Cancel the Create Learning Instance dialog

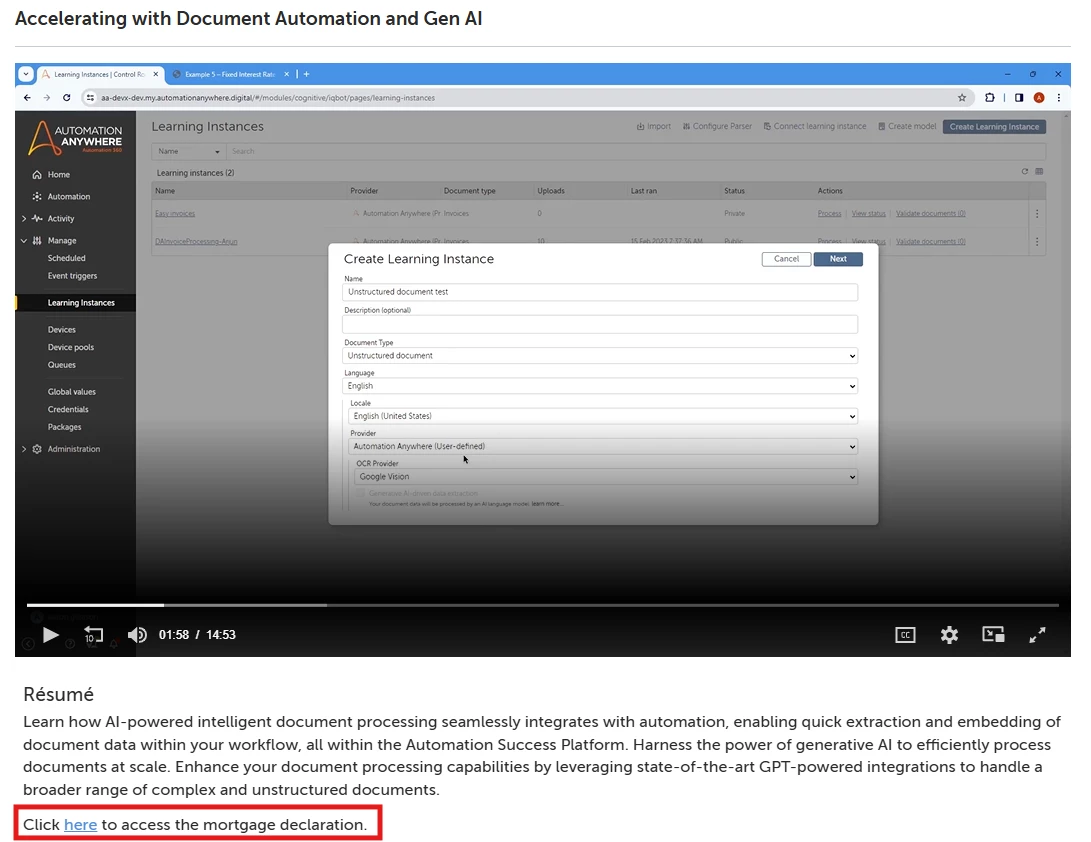pyautogui.click(x=786, y=259)
